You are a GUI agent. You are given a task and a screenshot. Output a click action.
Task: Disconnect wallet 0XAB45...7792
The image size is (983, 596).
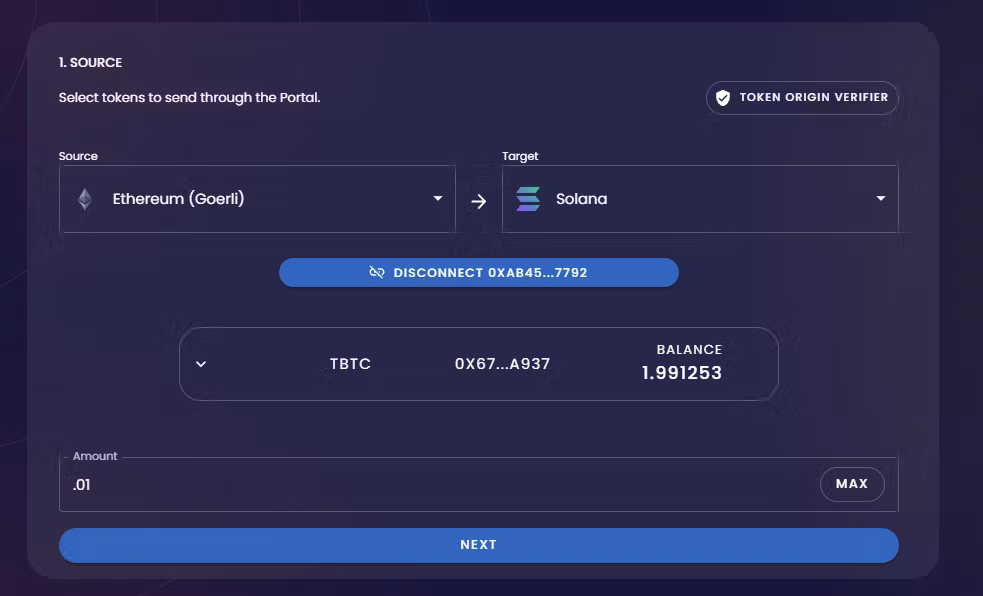(x=479, y=272)
